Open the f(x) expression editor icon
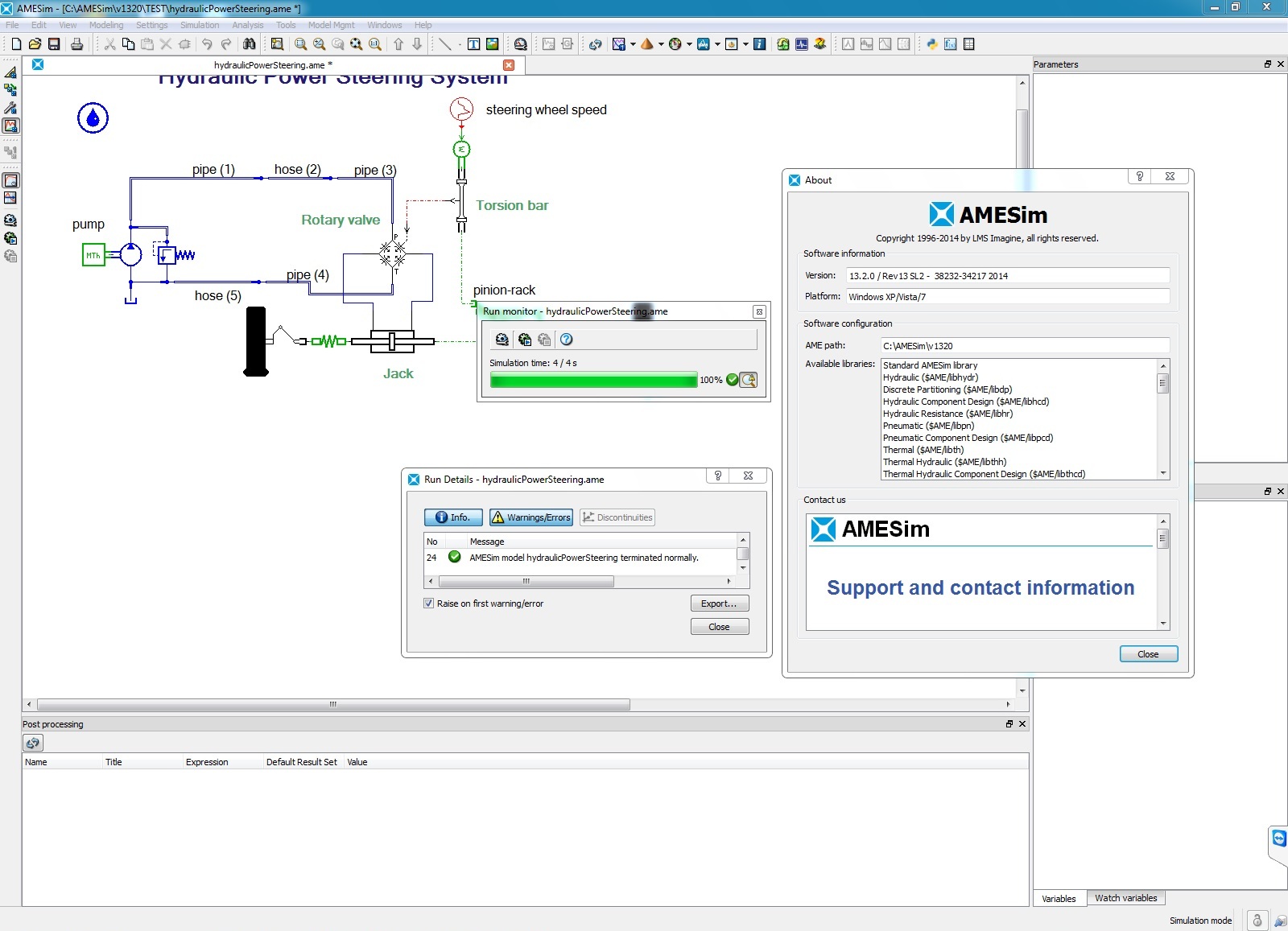1288x931 pixels. 950,44
